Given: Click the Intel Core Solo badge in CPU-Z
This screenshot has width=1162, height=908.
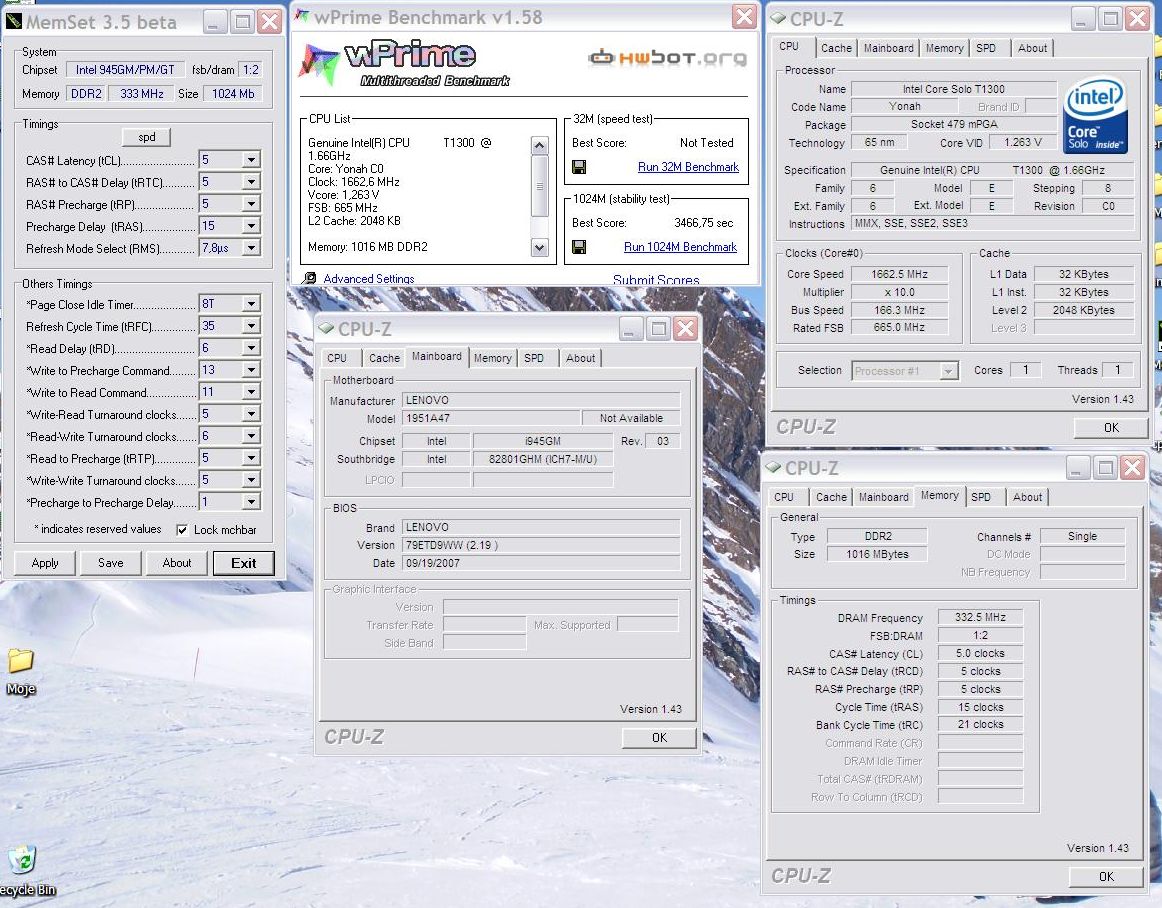Looking at the screenshot, I should coord(1095,116).
